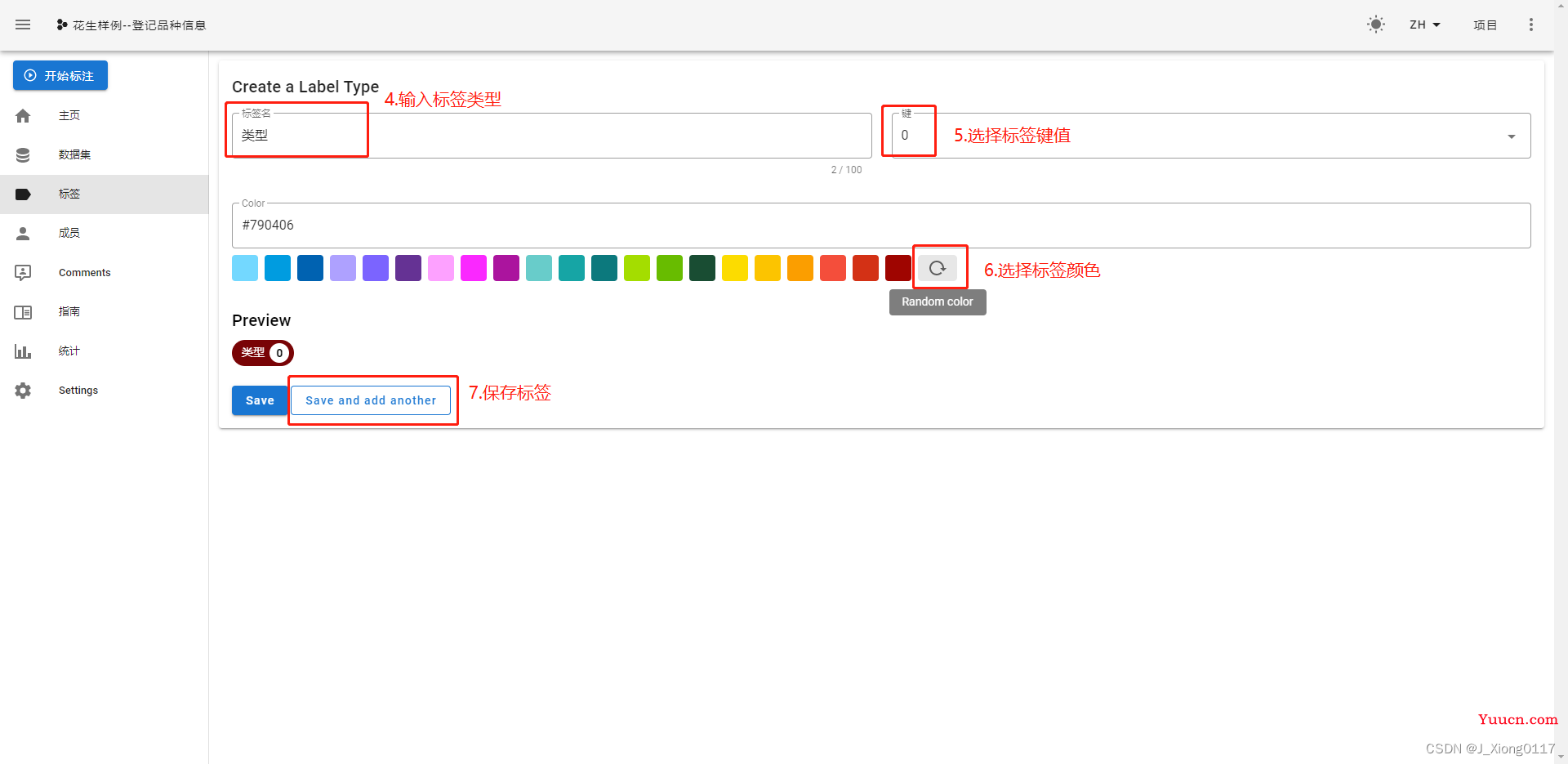Click the Comments chat icon
The image size is (1568, 764).
coord(23,272)
